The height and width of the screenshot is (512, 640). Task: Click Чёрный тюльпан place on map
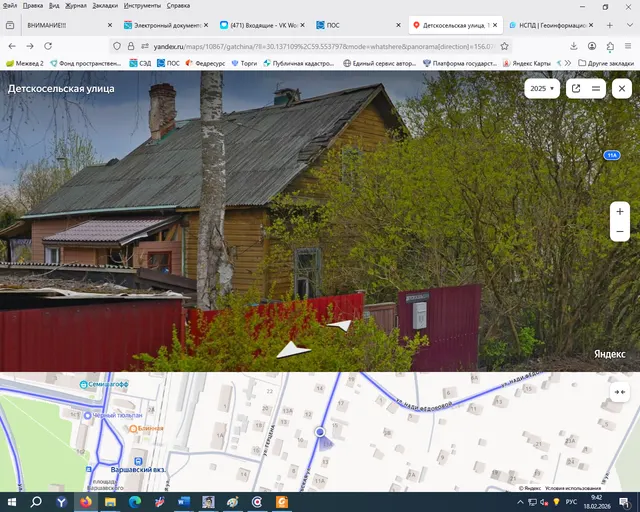[113, 415]
